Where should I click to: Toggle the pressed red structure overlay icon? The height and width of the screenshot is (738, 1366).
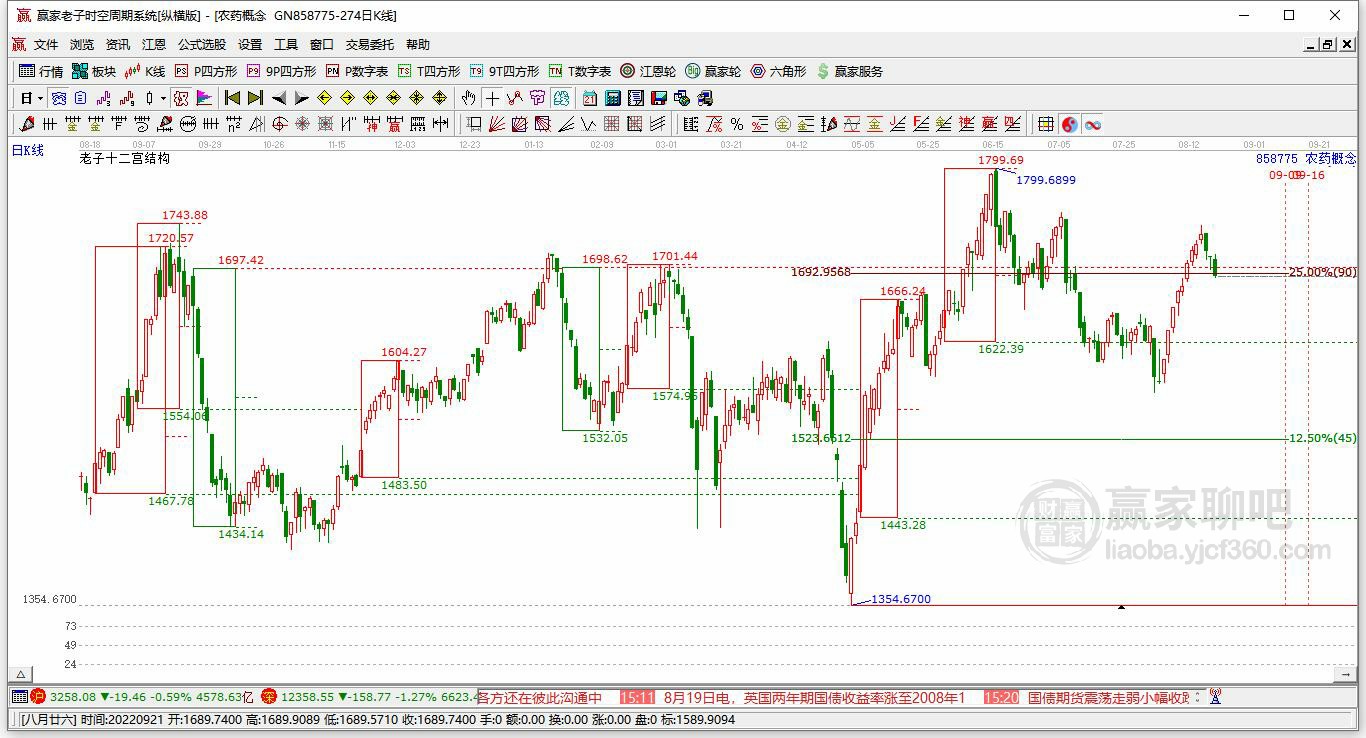[181, 98]
